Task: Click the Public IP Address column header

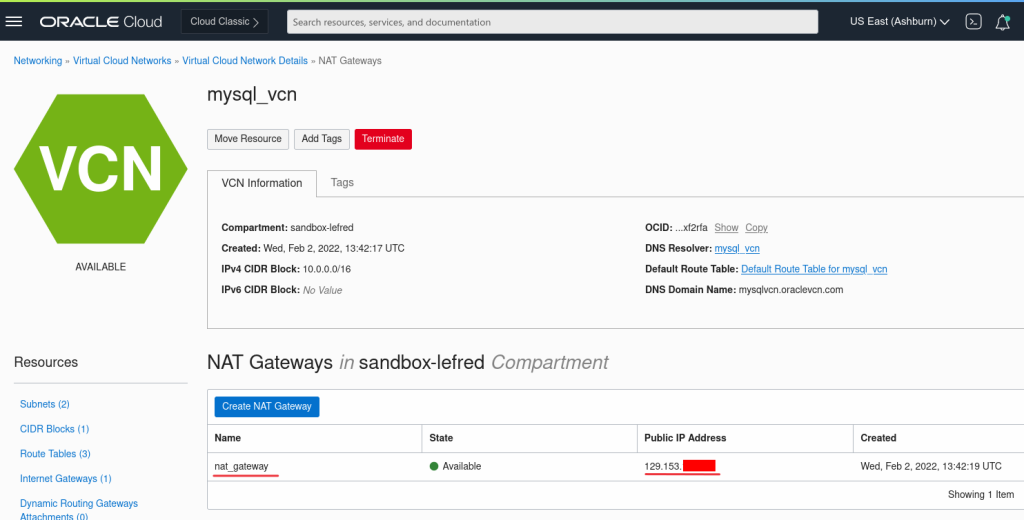Action: coord(685,438)
